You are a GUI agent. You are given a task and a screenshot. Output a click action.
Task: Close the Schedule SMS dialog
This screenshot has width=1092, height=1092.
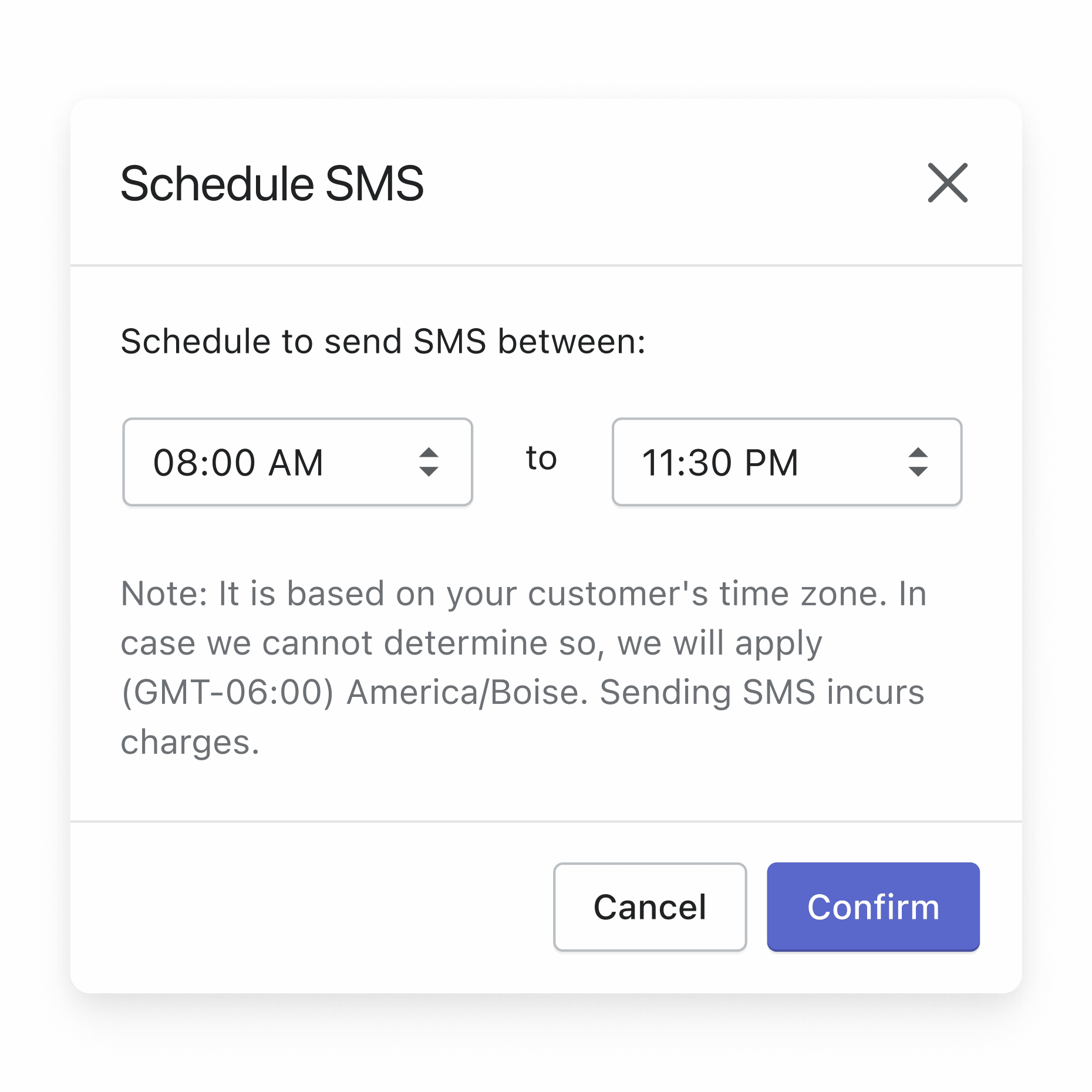coord(947,183)
